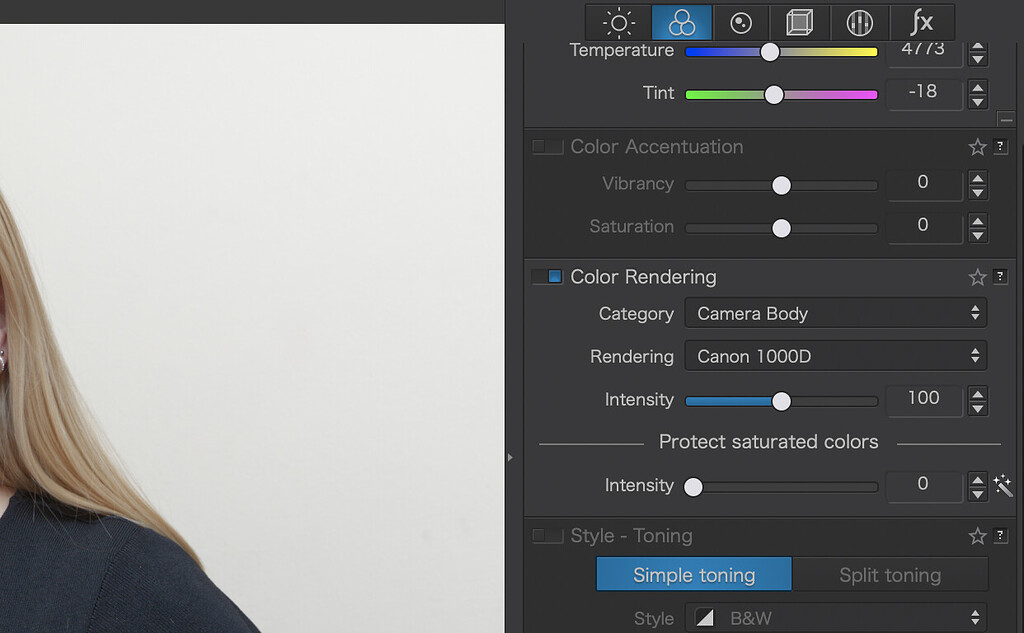This screenshot has height=633, width=1024.
Task: Click the Color Rendering section title
Action: (x=643, y=277)
